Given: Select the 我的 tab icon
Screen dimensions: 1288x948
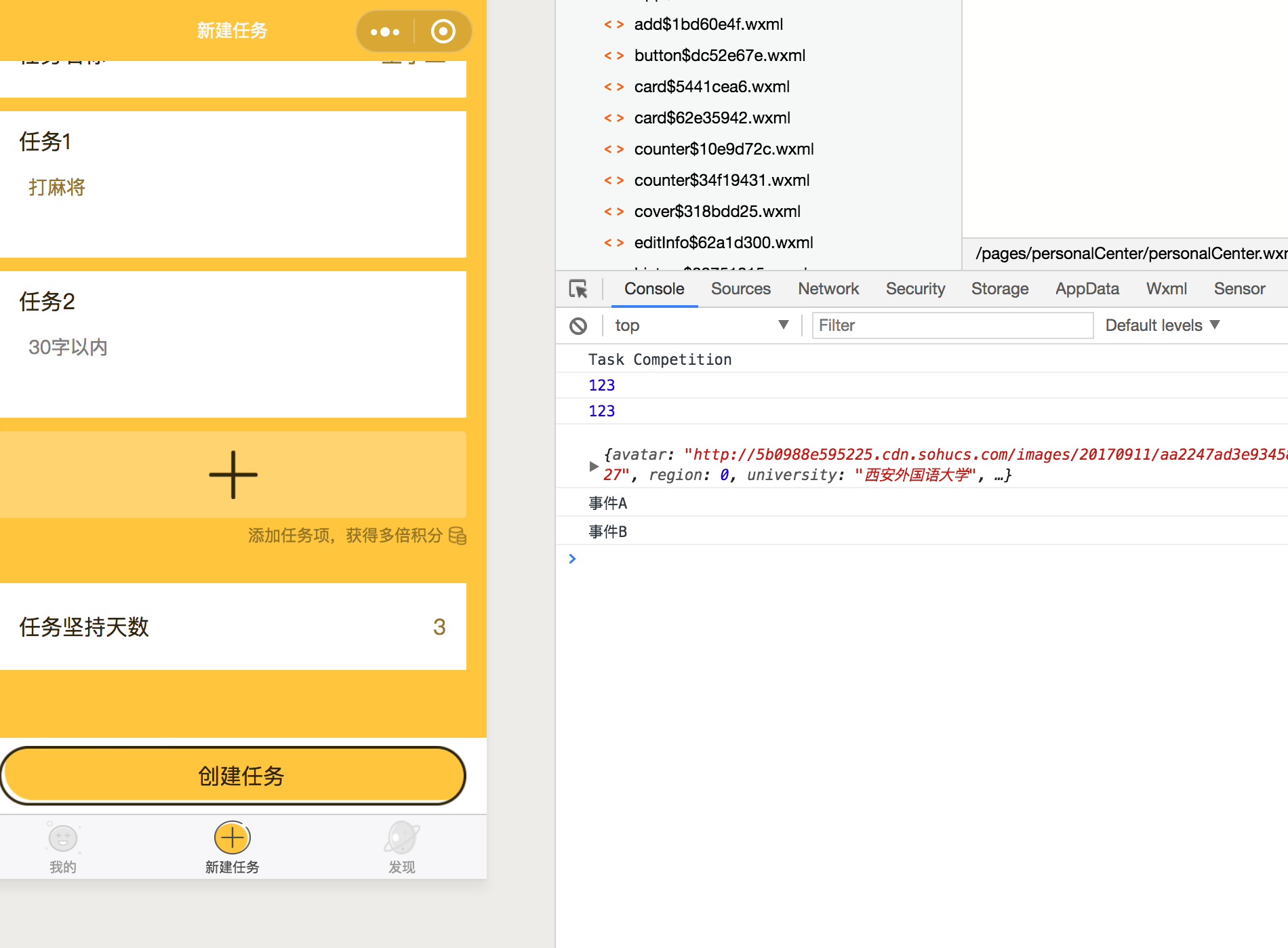Looking at the screenshot, I should point(63,839).
